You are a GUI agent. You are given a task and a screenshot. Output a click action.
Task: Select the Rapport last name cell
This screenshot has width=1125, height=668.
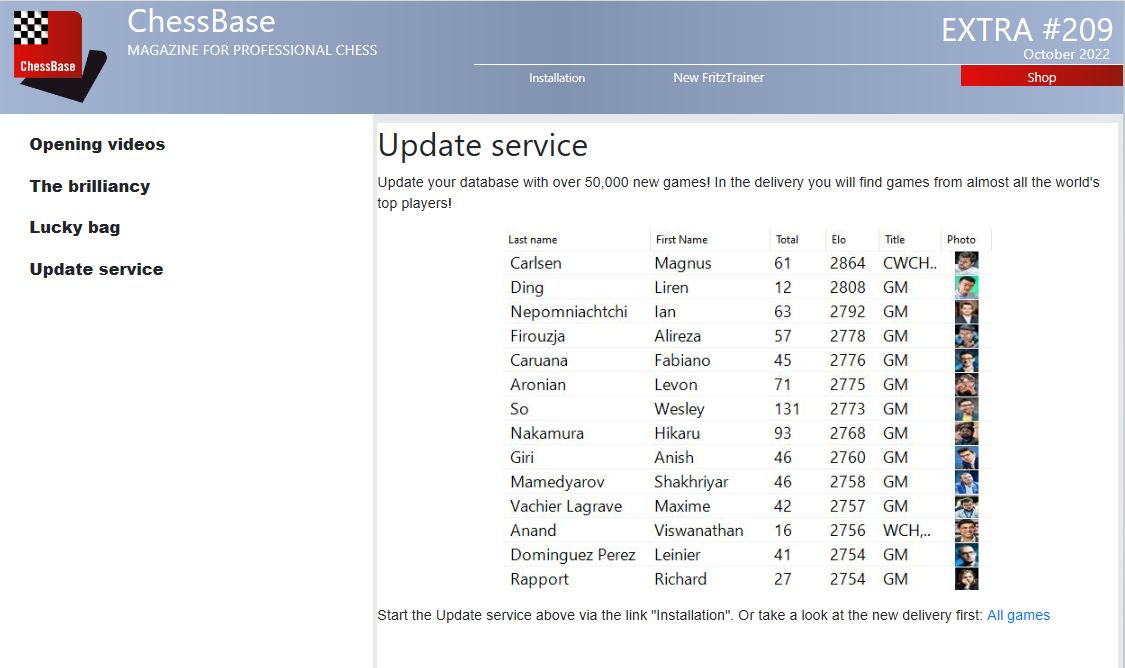pos(539,580)
